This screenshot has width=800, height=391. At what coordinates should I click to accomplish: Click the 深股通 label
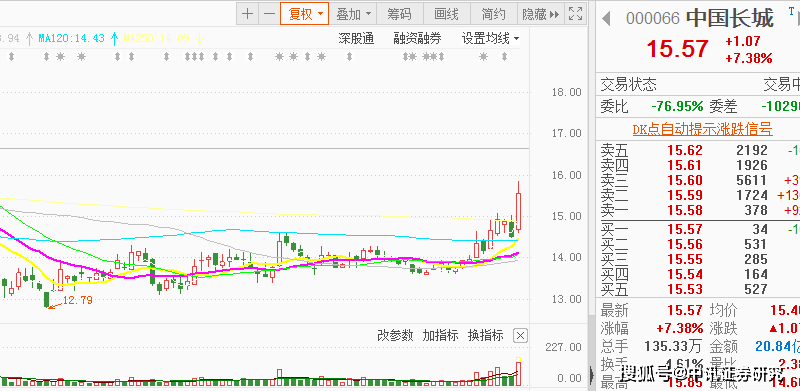pos(356,38)
